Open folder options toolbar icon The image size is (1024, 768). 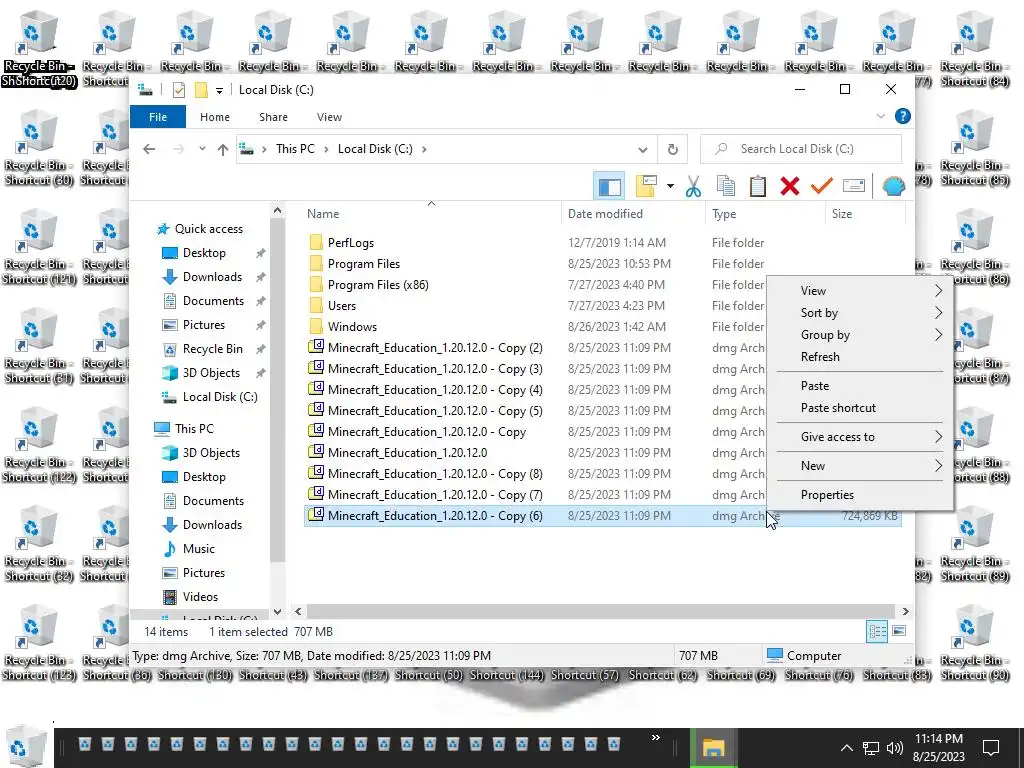645,187
